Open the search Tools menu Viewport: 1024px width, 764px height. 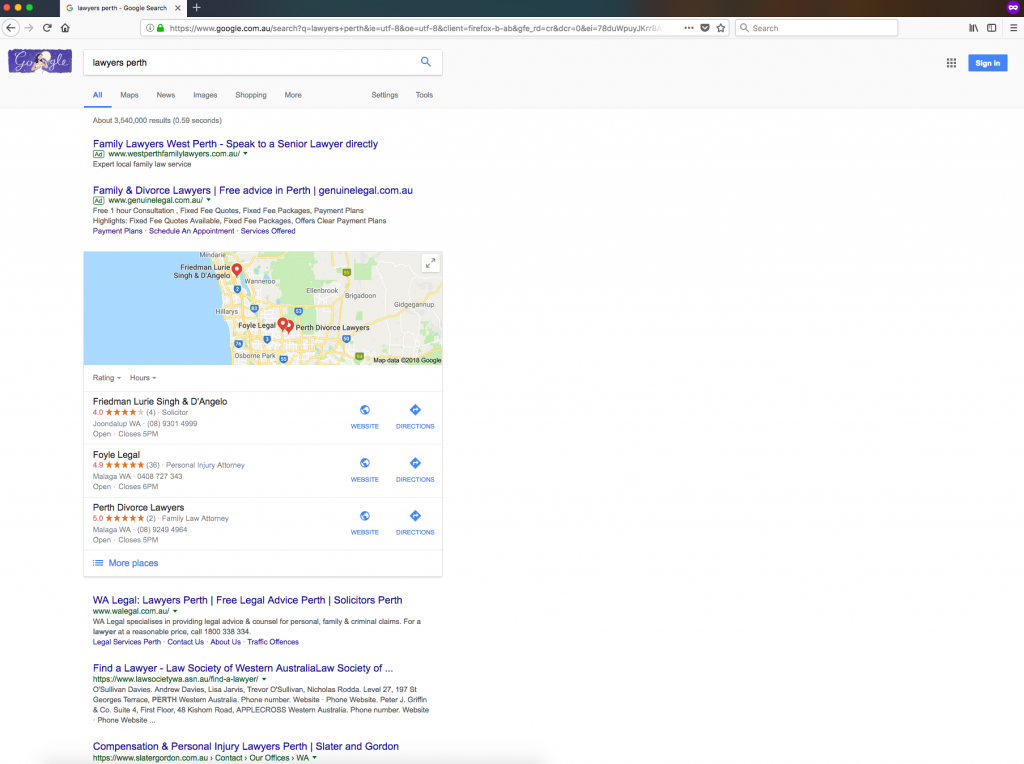[424, 95]
